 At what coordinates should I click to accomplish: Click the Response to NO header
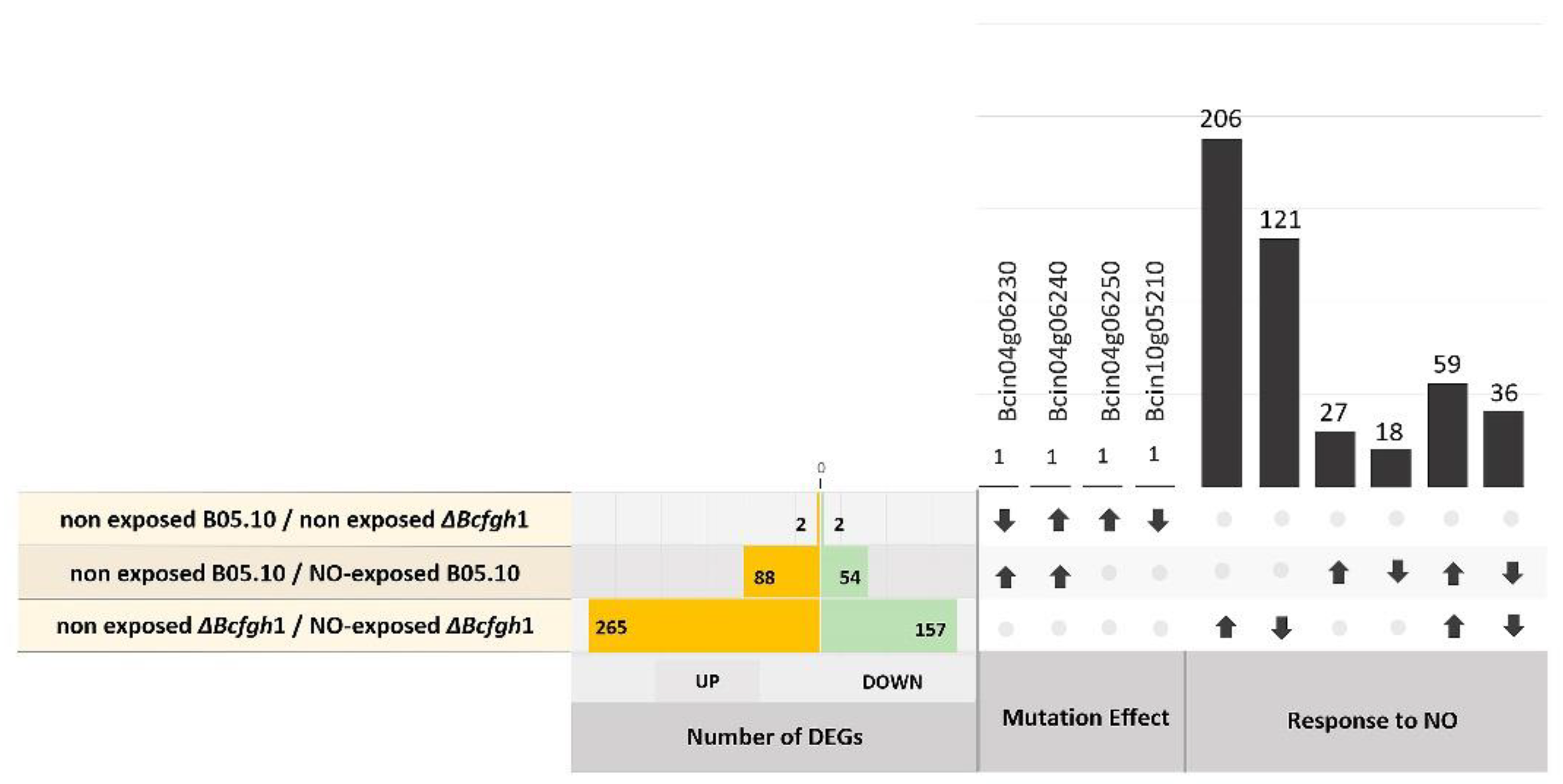[x=1372, y=720]
